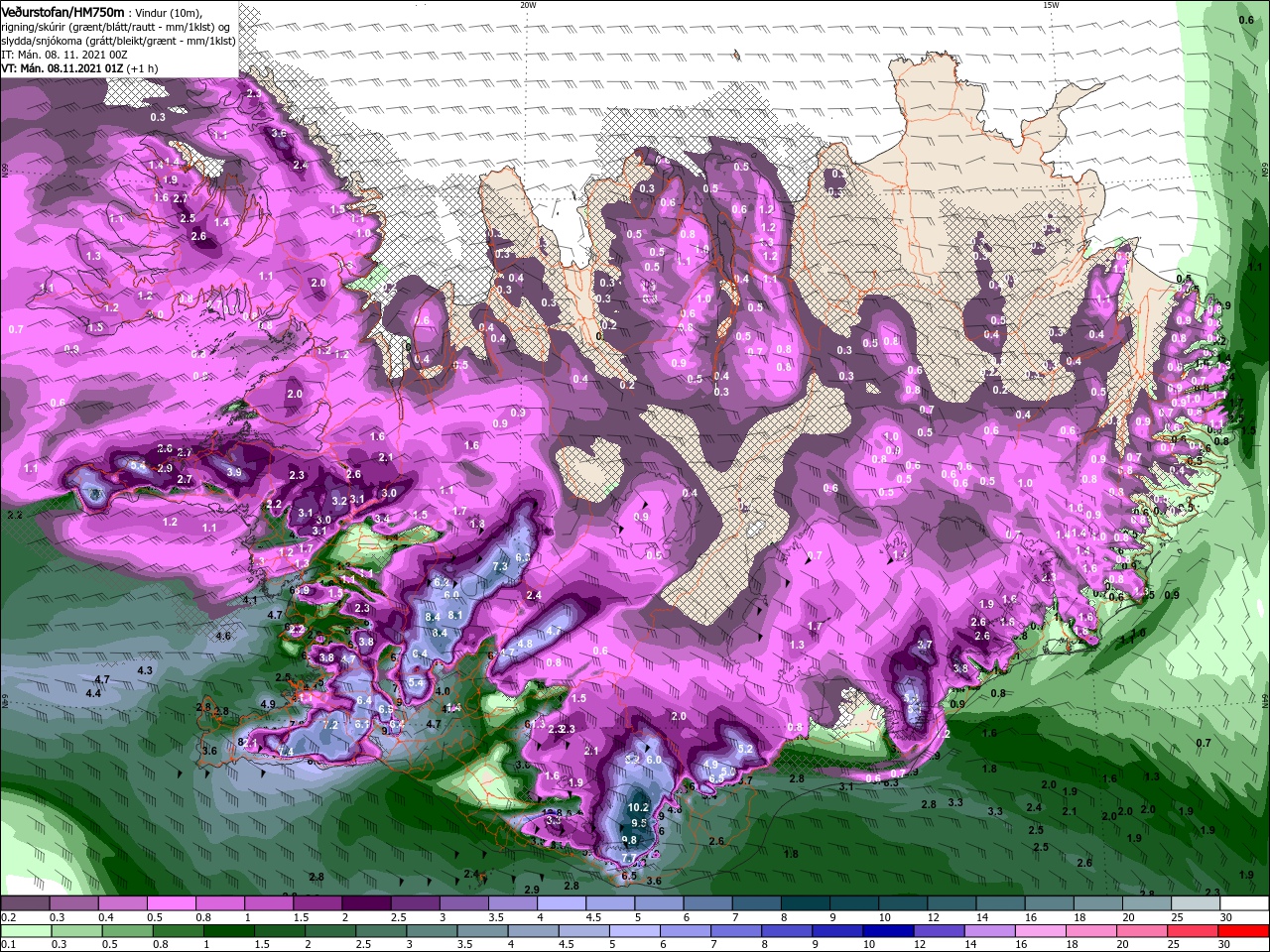Select the palest green 0.1 swatch in the lower legend
Screen dimensions: 1270x952
(26, 931)
